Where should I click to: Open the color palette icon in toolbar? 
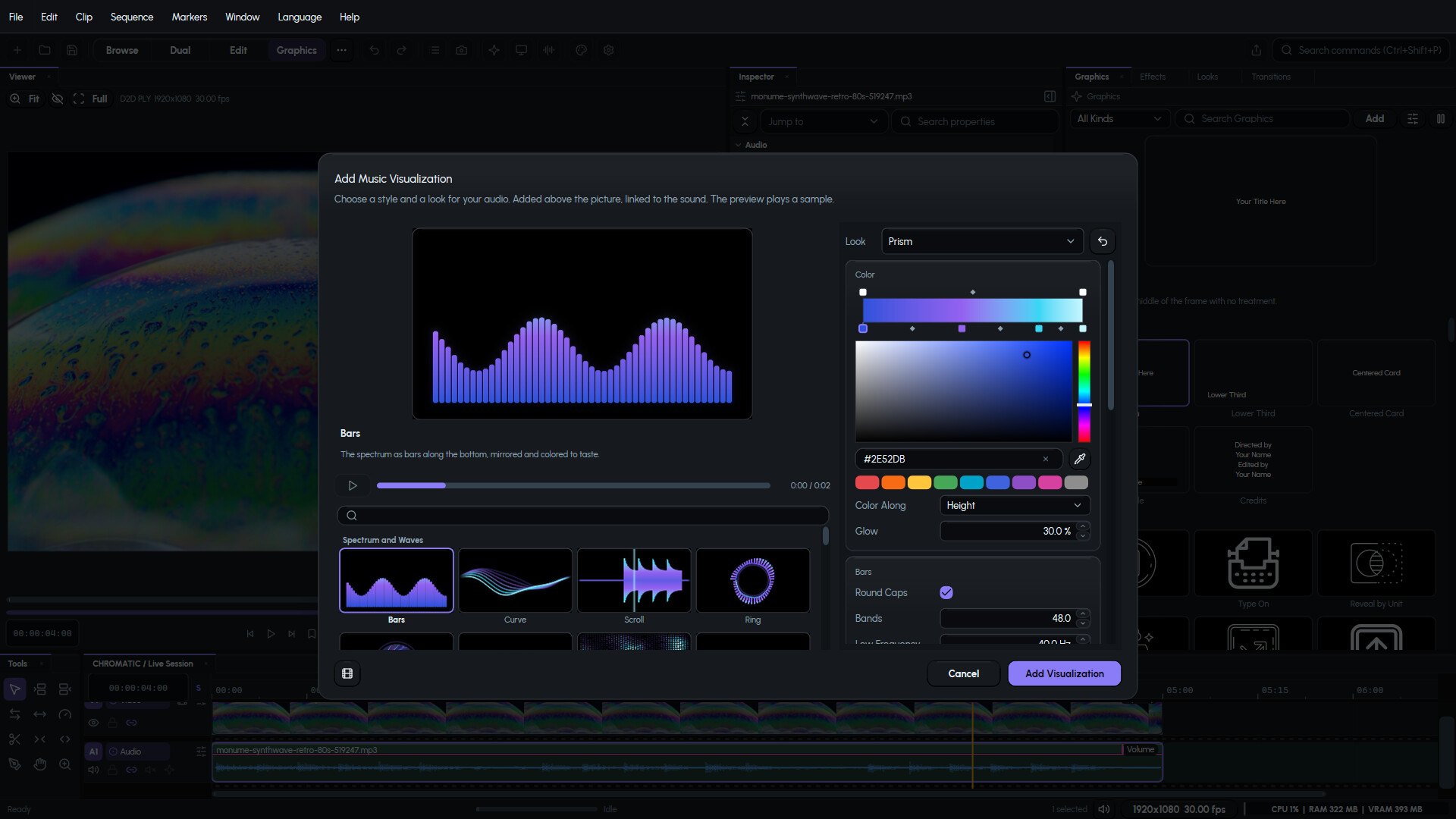click(x=582, y=50)
